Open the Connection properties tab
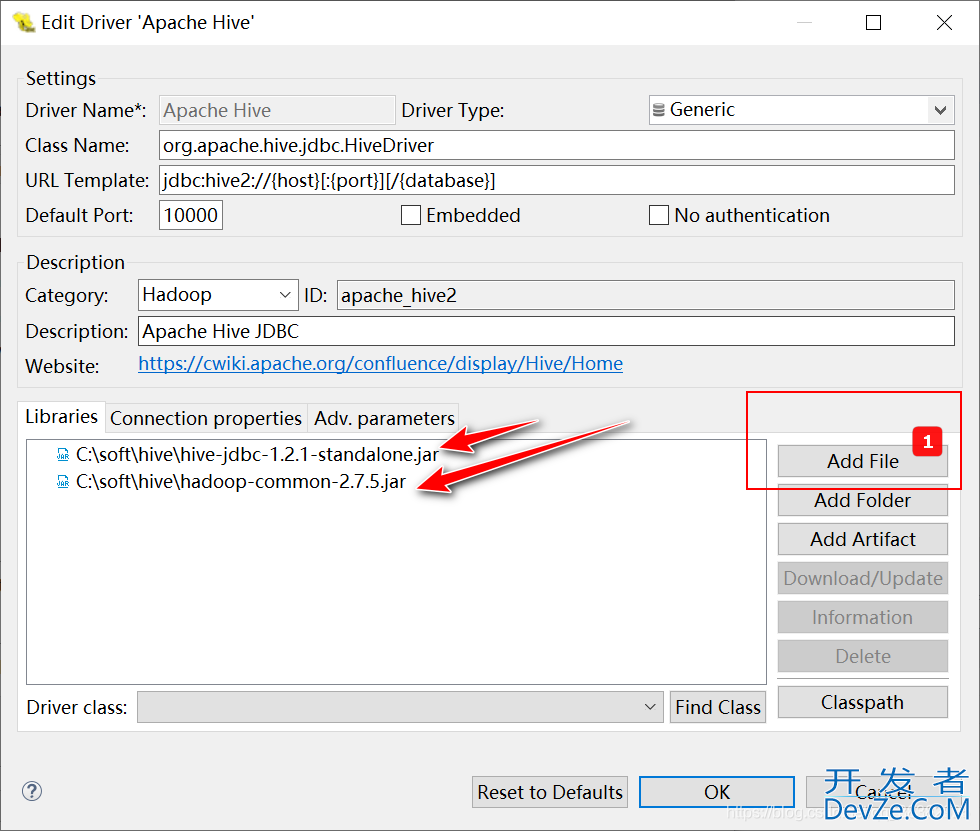 pos(206,418)
